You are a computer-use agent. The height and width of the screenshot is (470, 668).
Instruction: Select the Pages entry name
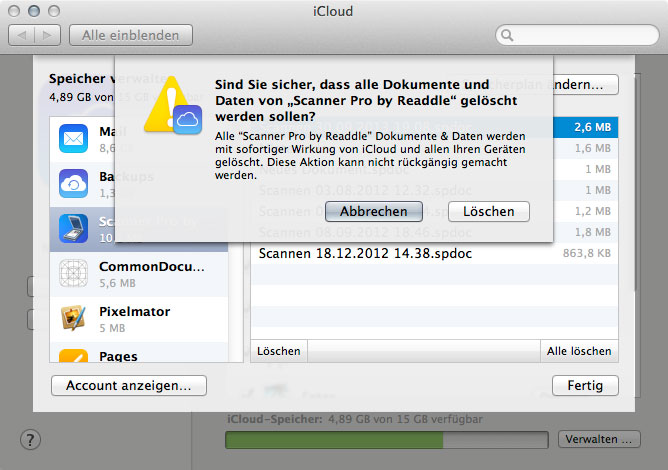(x=118, y=356)
